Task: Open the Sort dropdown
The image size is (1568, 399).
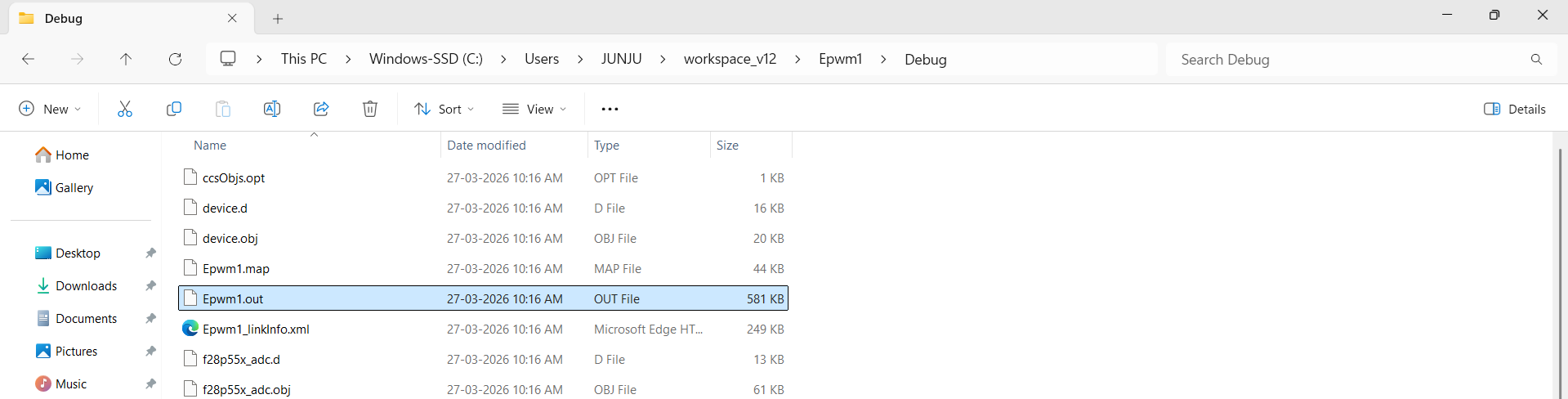Action: click(444, 109)
